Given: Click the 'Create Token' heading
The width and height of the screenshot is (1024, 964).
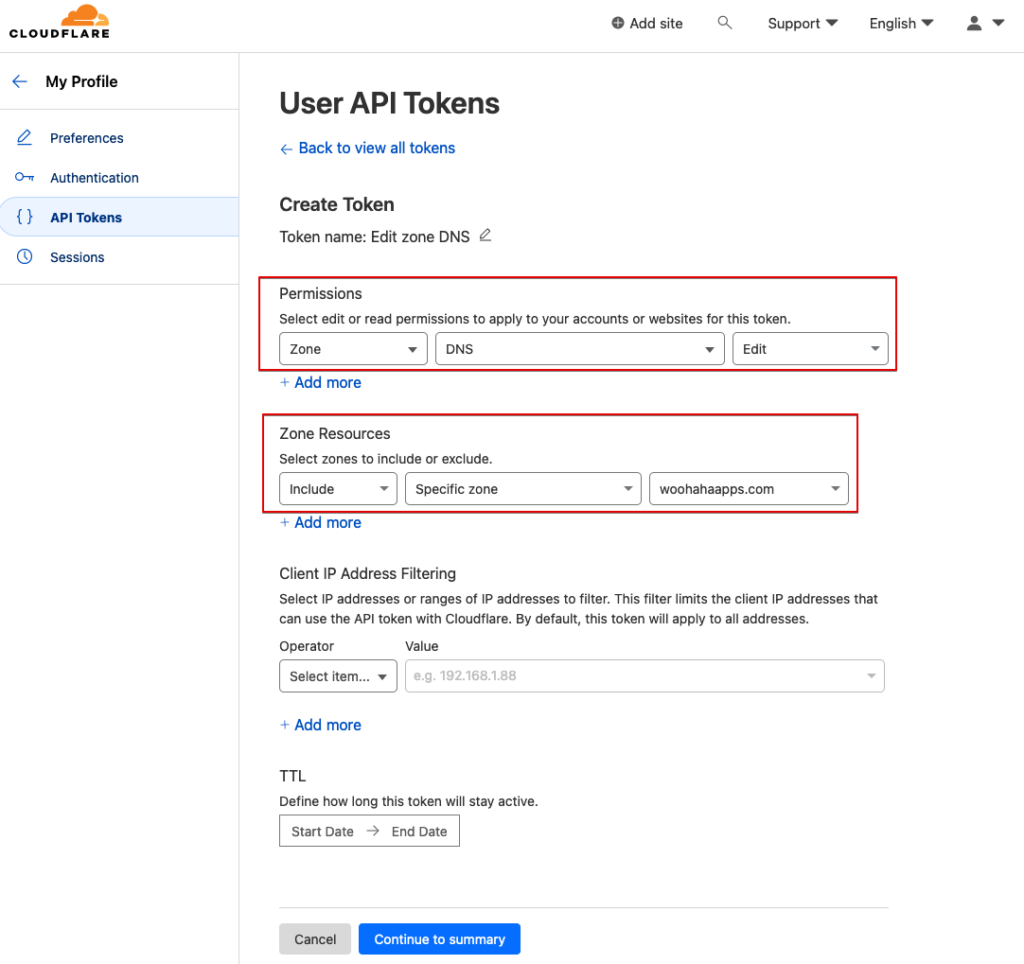Looking at the screenshot, I should coord(337,204).
